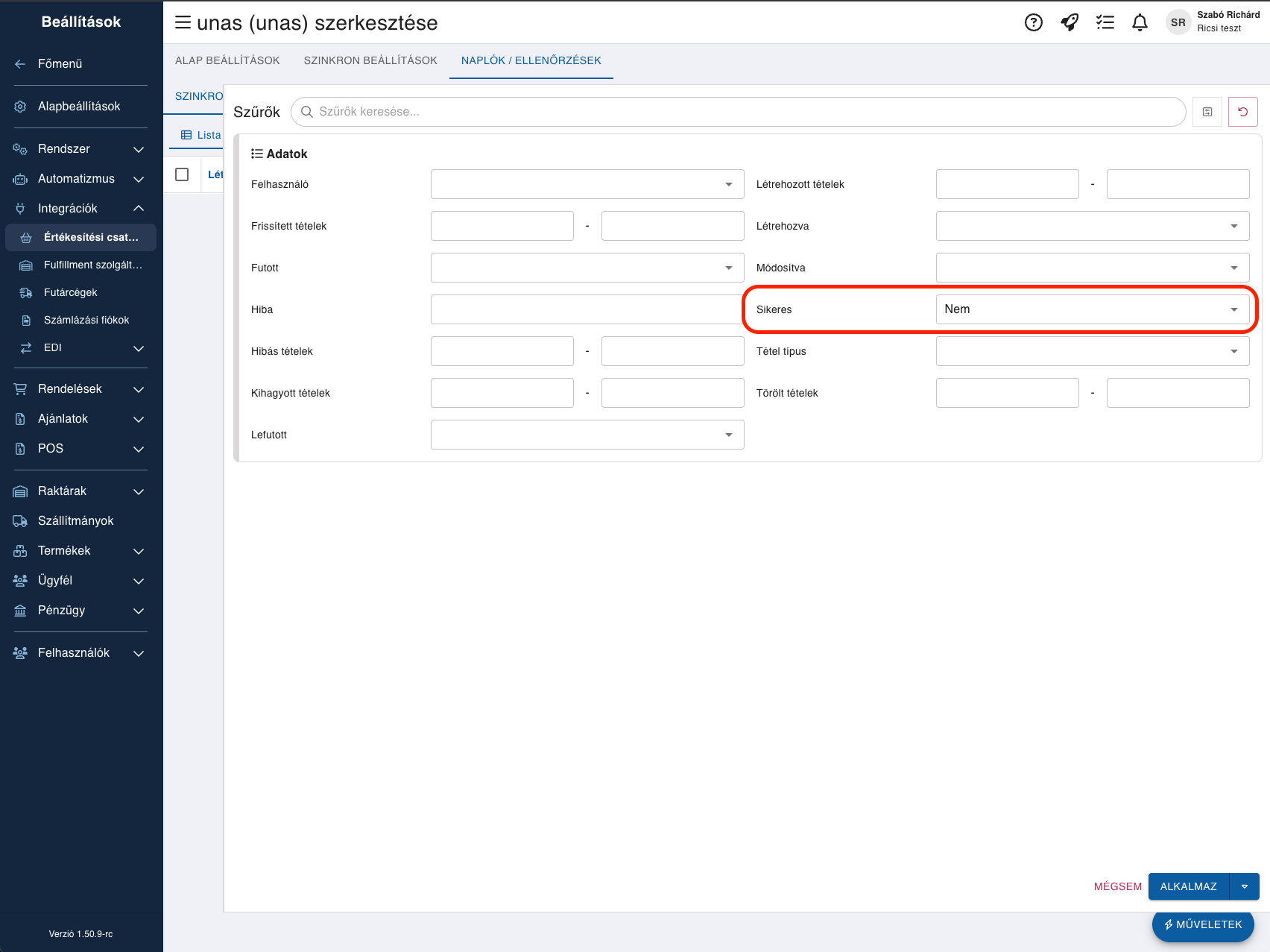The image size is (1270, 952).
Task: Click the save filter icon button
Action: [x=1207, y=112]
